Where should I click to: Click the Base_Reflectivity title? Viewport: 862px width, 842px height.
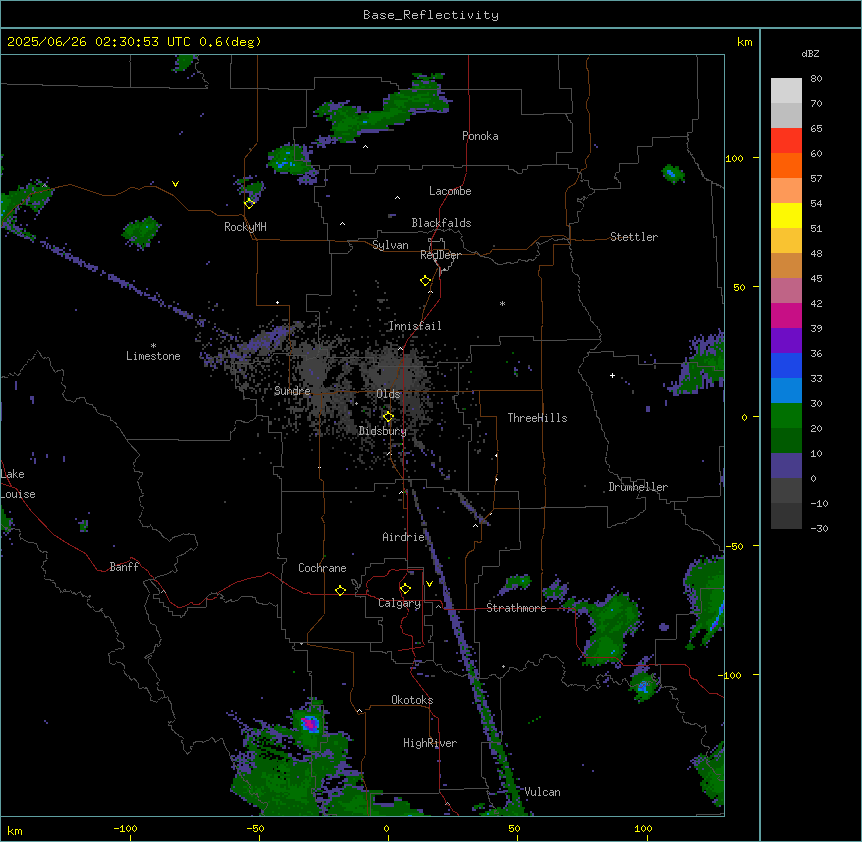(431, 15)
